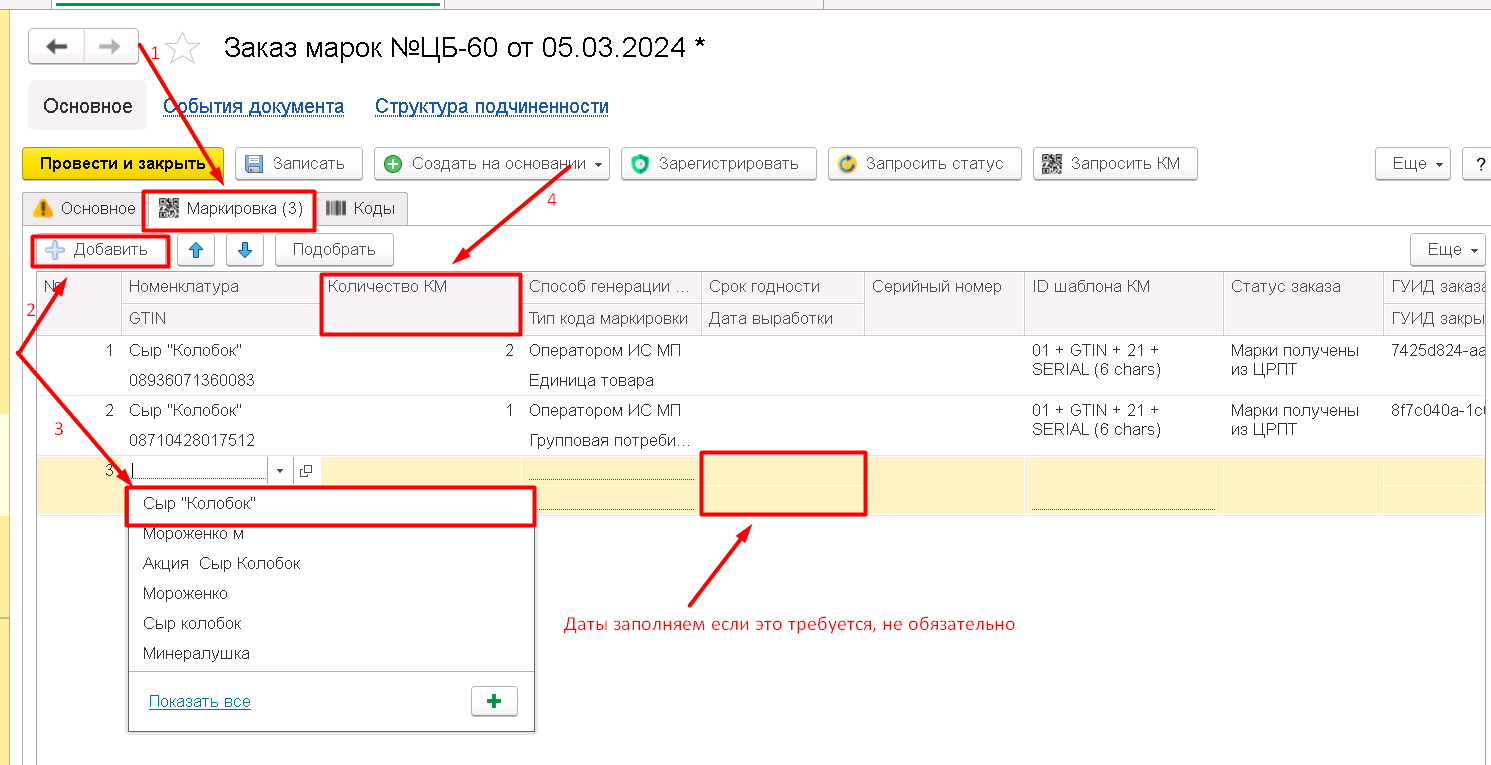Select Мороженко м from dropdown list

(x=331, y=534)
